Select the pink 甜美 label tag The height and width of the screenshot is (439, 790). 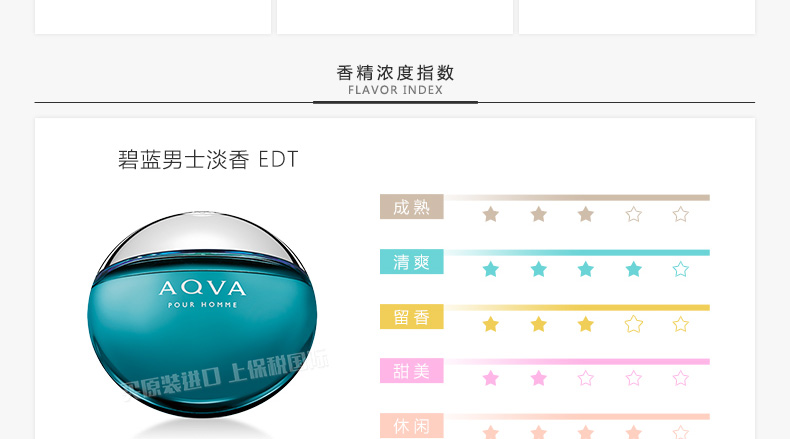[x=412, y=371]
